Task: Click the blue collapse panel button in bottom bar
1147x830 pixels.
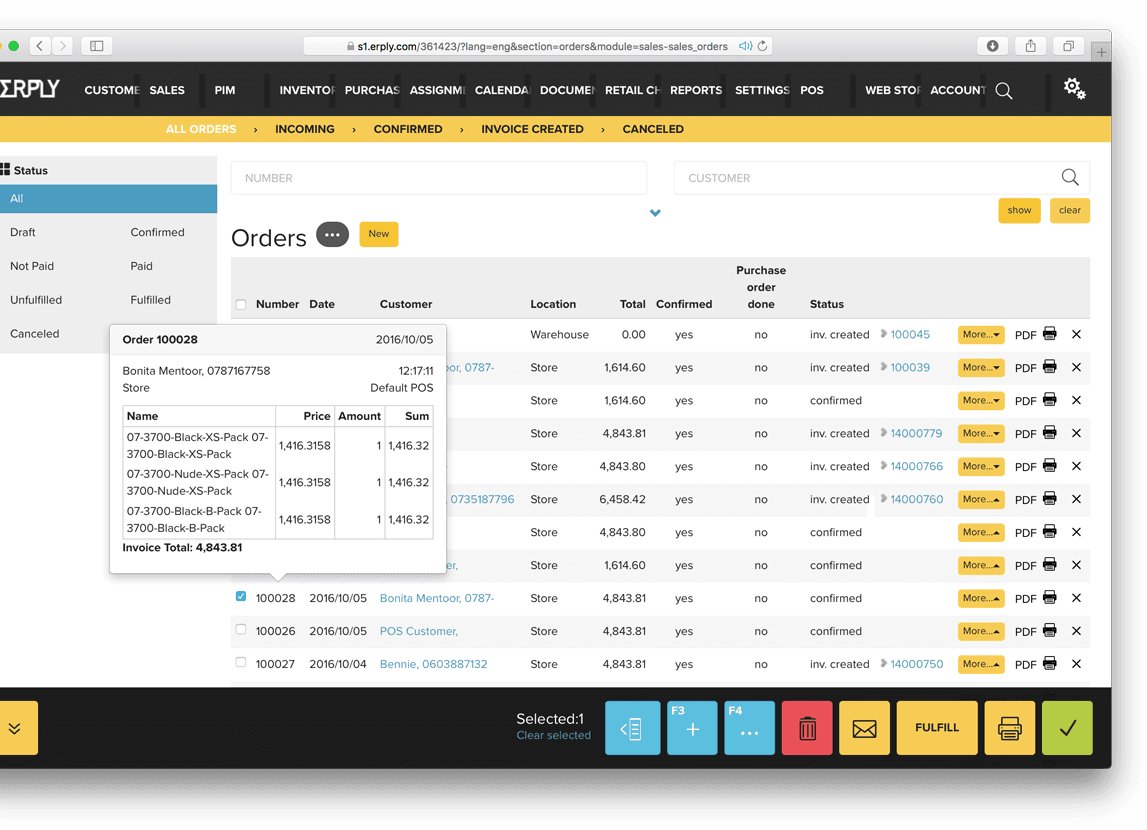Action: point(632,728)
